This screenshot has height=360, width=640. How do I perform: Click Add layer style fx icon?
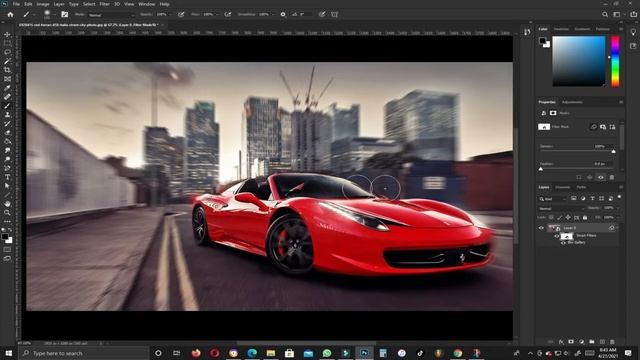pos(561,342)
